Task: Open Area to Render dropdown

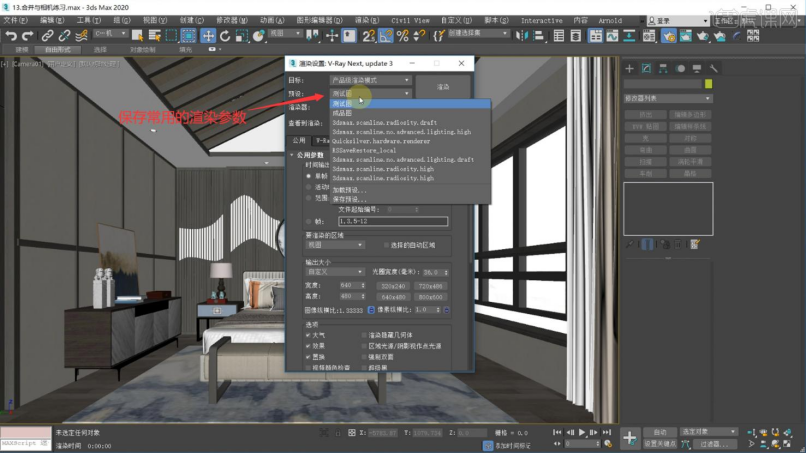Action: pyautogui.click(x=335, y=245)
